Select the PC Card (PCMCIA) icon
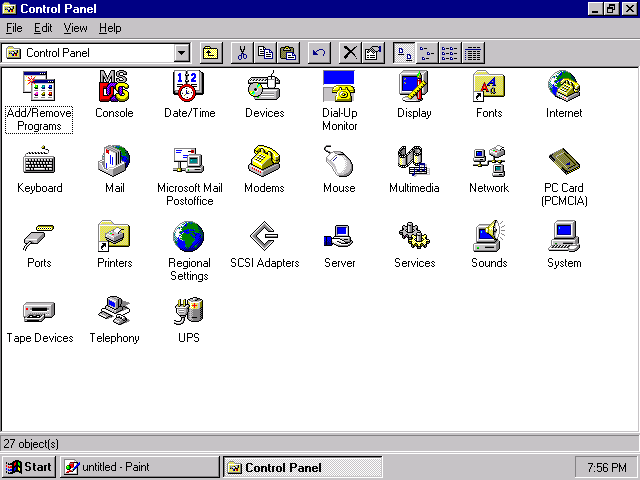The image size is (640, 480). tap(564, 161)
